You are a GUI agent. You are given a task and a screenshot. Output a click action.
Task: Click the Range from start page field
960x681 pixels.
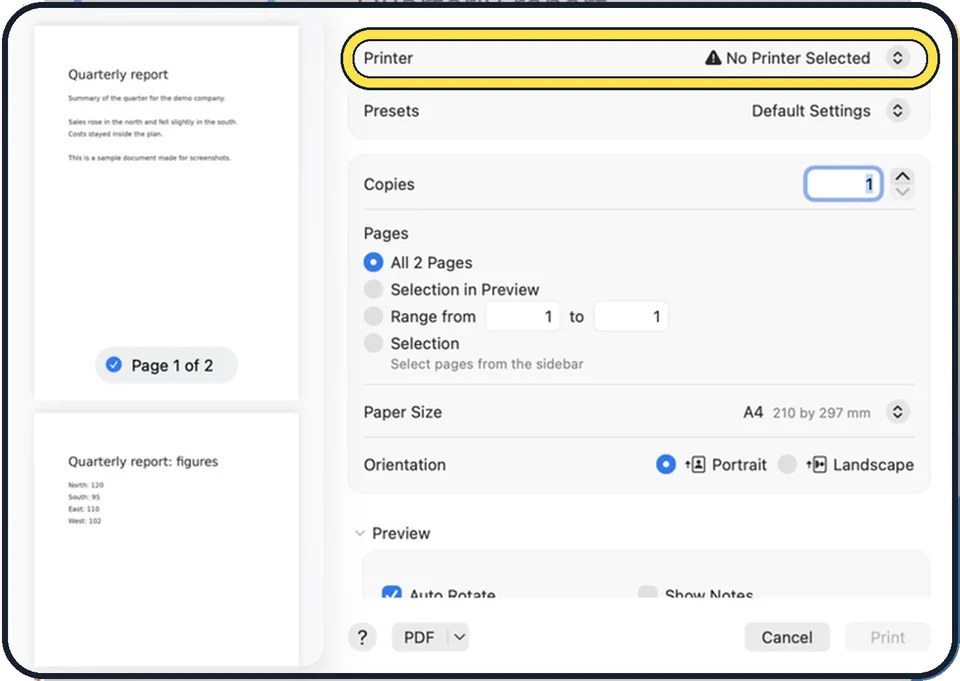tap(522, 317)
